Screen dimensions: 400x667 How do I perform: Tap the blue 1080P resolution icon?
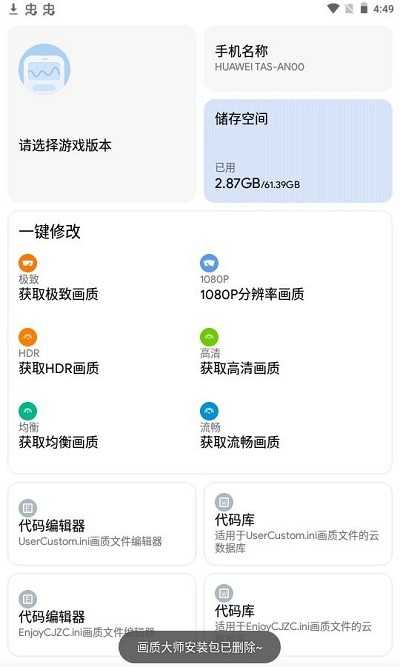tap(209, 263)
